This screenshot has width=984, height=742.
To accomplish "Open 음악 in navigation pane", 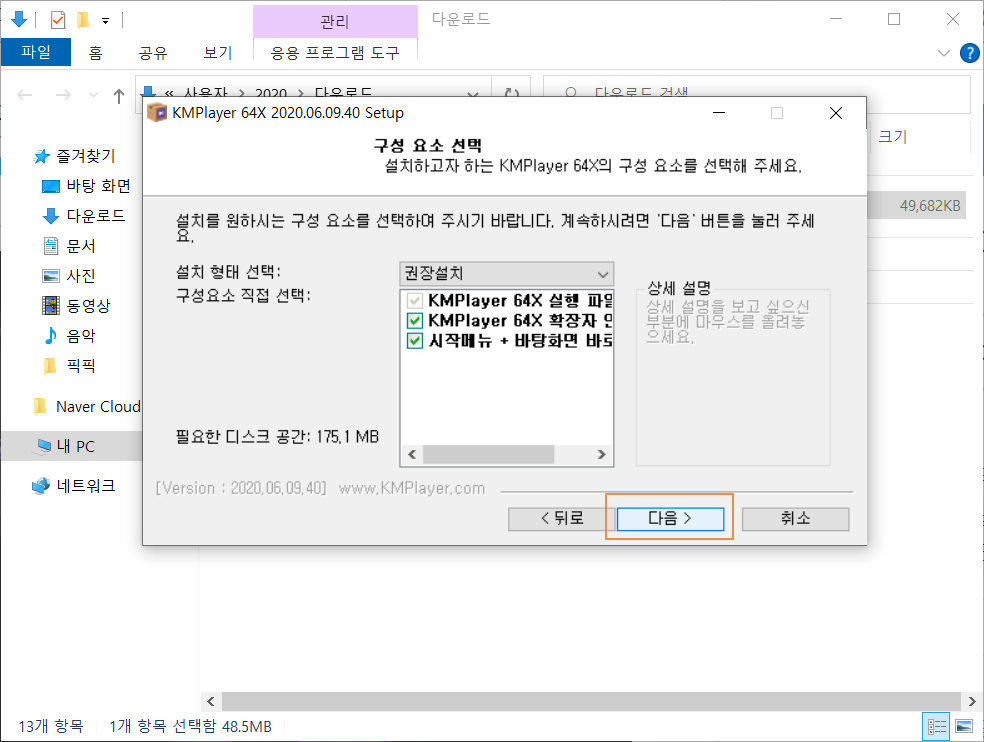I will tap(81, 336).
